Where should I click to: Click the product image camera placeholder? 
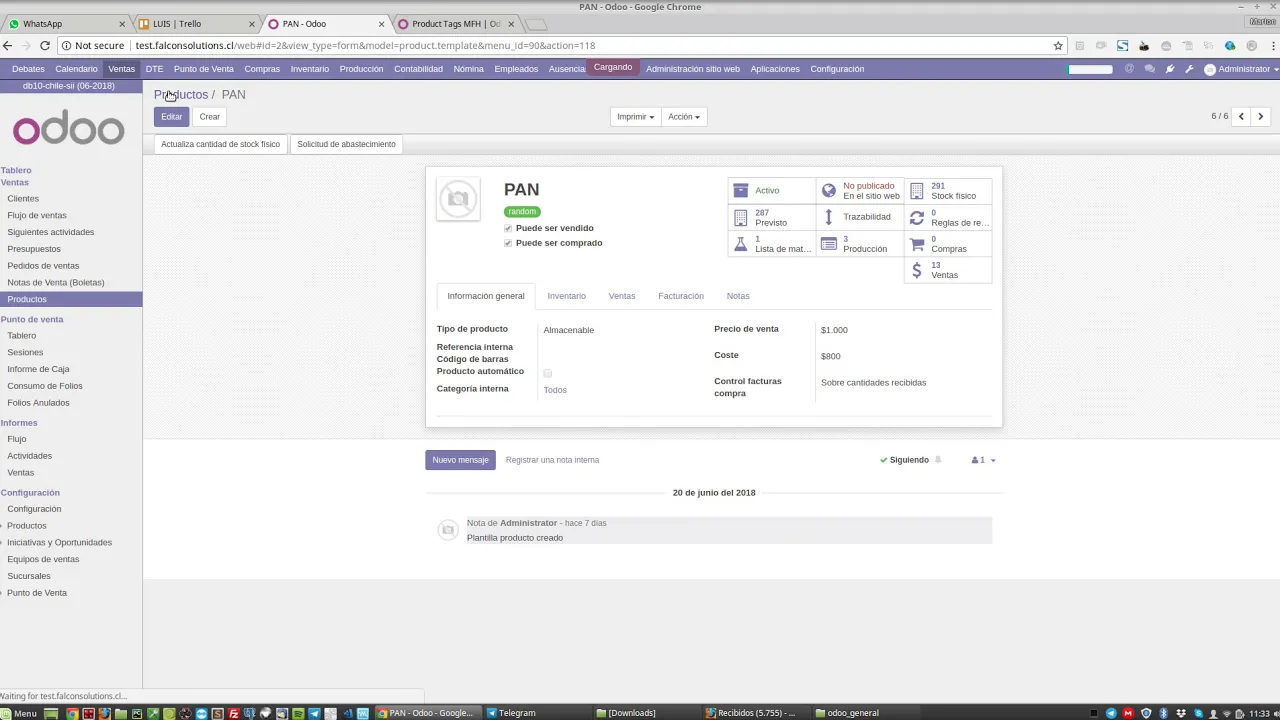click(458, 199)
